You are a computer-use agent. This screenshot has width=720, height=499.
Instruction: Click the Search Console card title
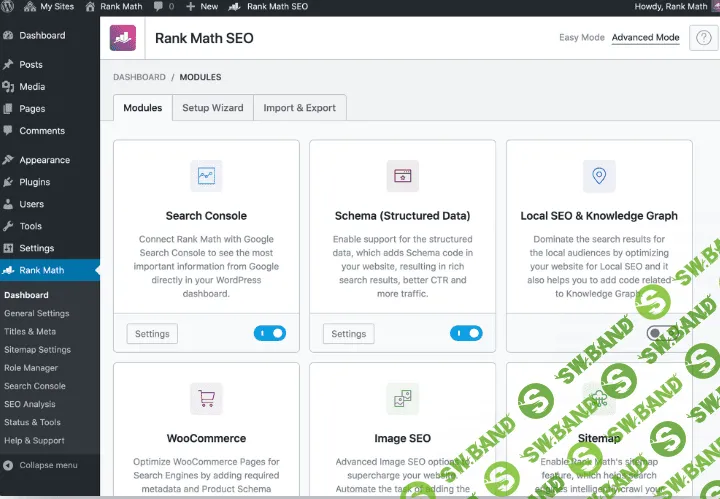(x=206, y=216)
